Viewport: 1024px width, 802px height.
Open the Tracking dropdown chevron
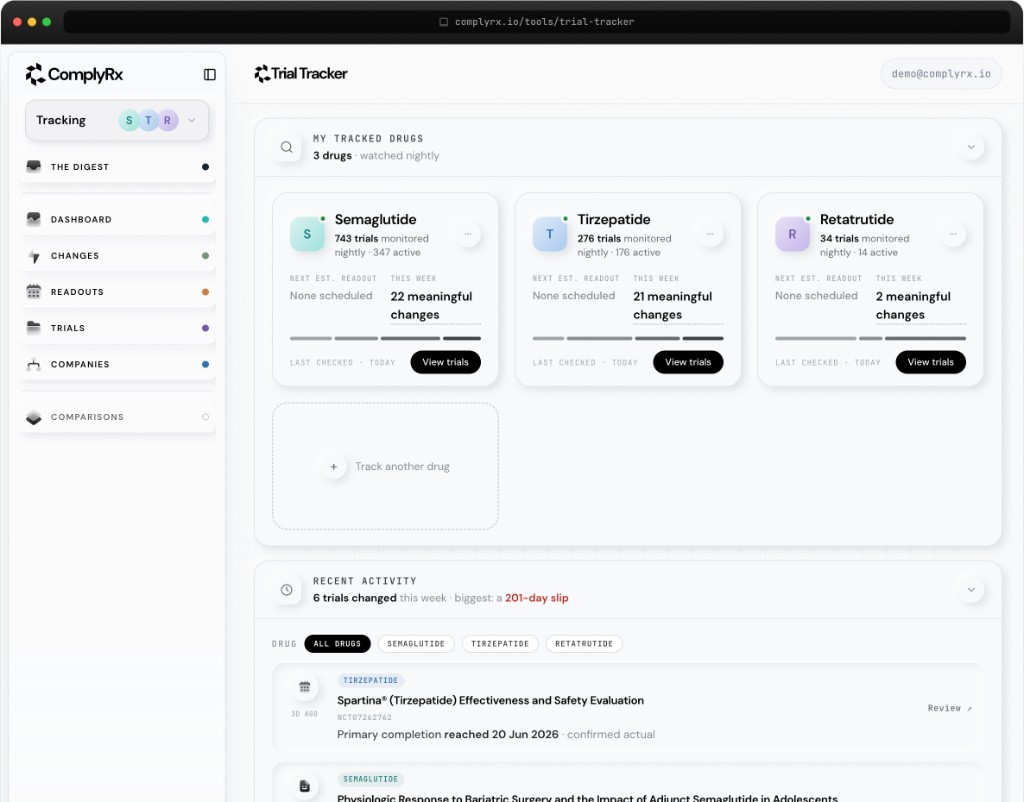click(x=192, y=120)
